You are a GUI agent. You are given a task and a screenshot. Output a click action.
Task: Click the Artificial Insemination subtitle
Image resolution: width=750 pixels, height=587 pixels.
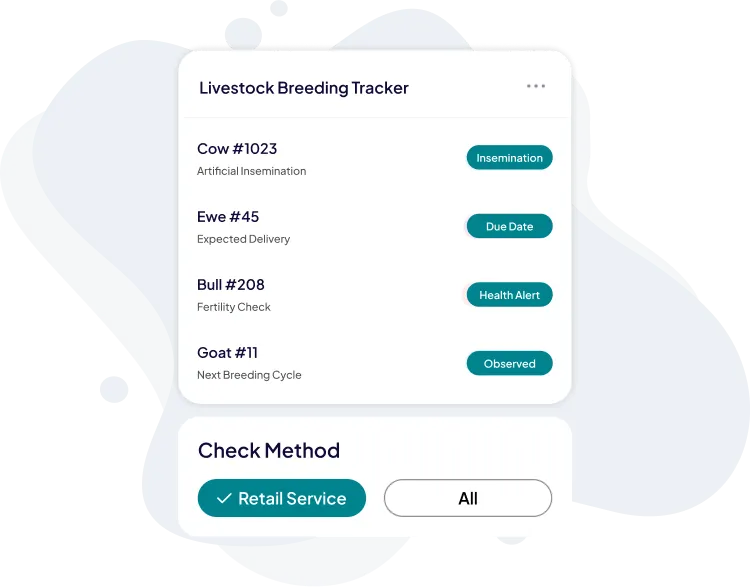[x=251, y=171]
